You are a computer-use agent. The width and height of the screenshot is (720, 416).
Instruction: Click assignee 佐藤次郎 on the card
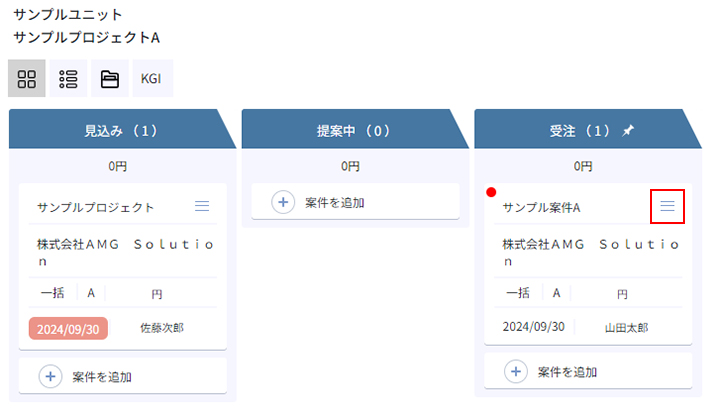tap(162, 328)
